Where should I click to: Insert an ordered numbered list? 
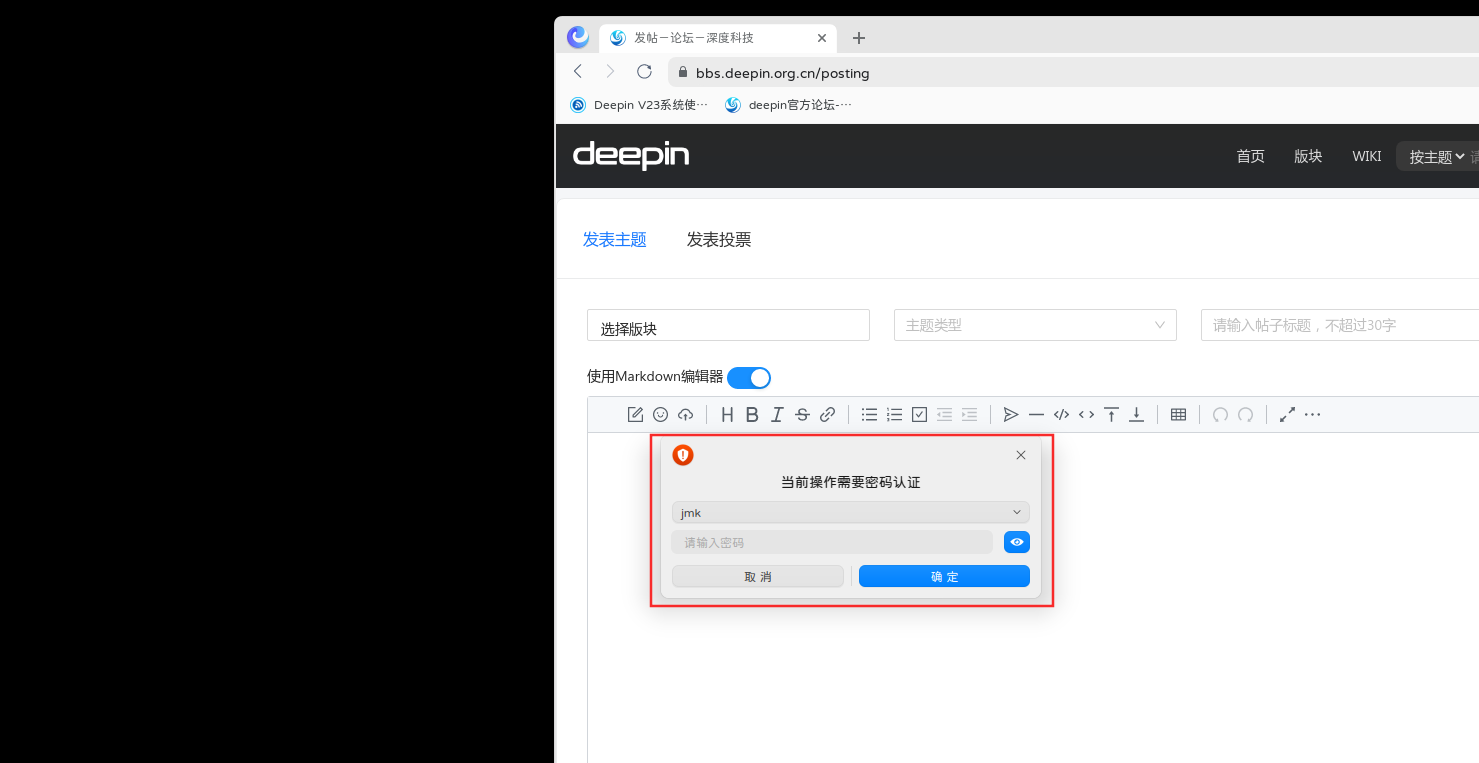(895, 414)
